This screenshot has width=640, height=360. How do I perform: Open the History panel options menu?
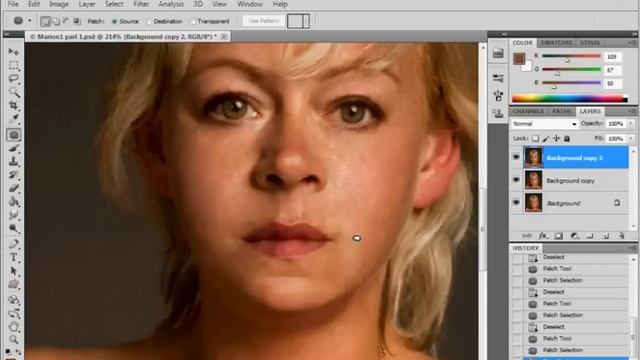[633, 248]
